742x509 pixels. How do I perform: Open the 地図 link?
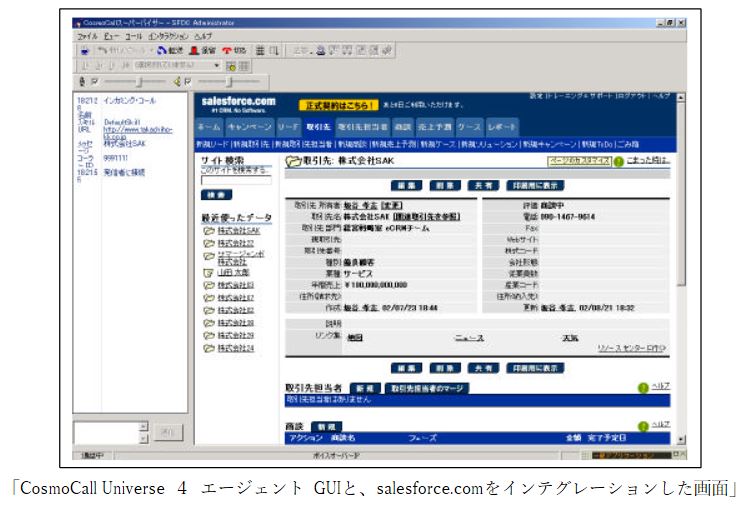(x=355, y=338)
